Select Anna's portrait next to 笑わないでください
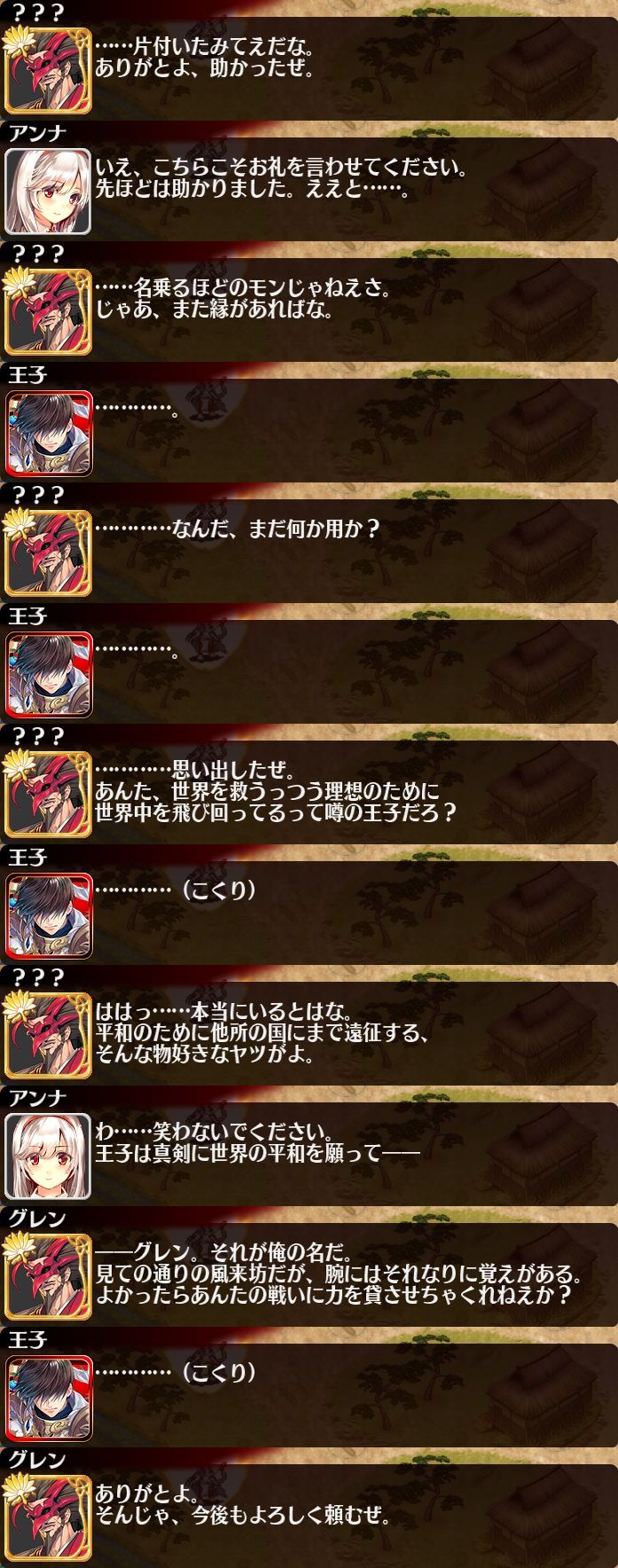This screenshot has width=618, height=1568. pyautogui.click(x=48, y=1156)
